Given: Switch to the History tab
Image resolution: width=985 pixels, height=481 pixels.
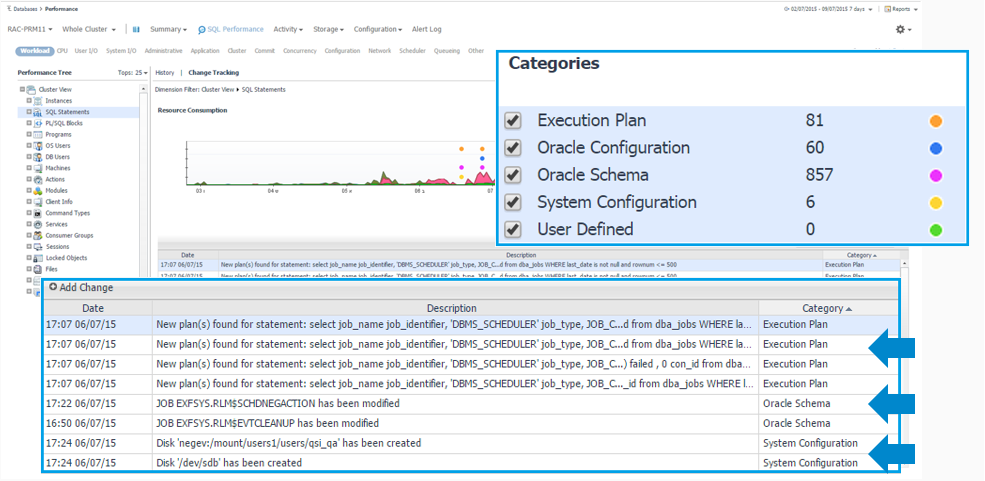Looking at the screenshot, I should pyautogui.click(x=165, y=73).
